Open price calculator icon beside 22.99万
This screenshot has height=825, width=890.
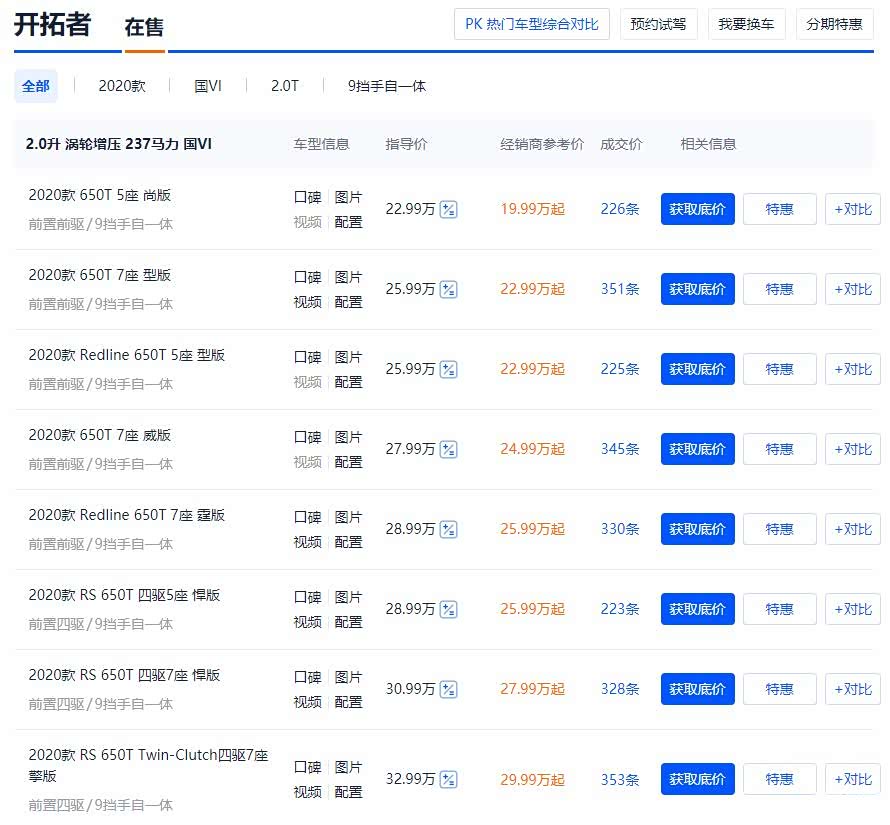coord(448,210)
